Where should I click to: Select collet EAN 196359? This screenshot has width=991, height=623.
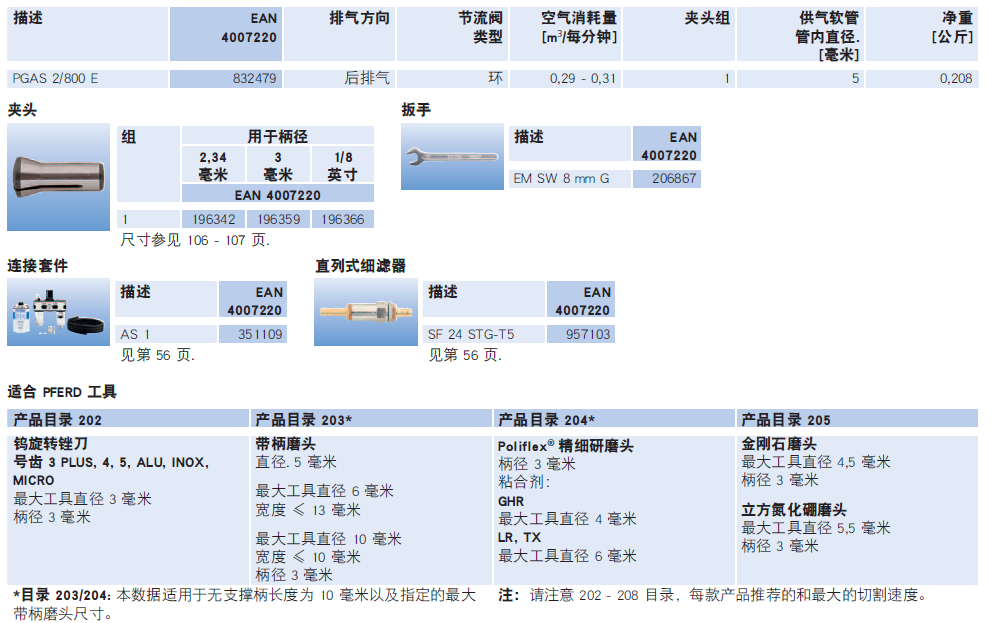pos(278,219)
